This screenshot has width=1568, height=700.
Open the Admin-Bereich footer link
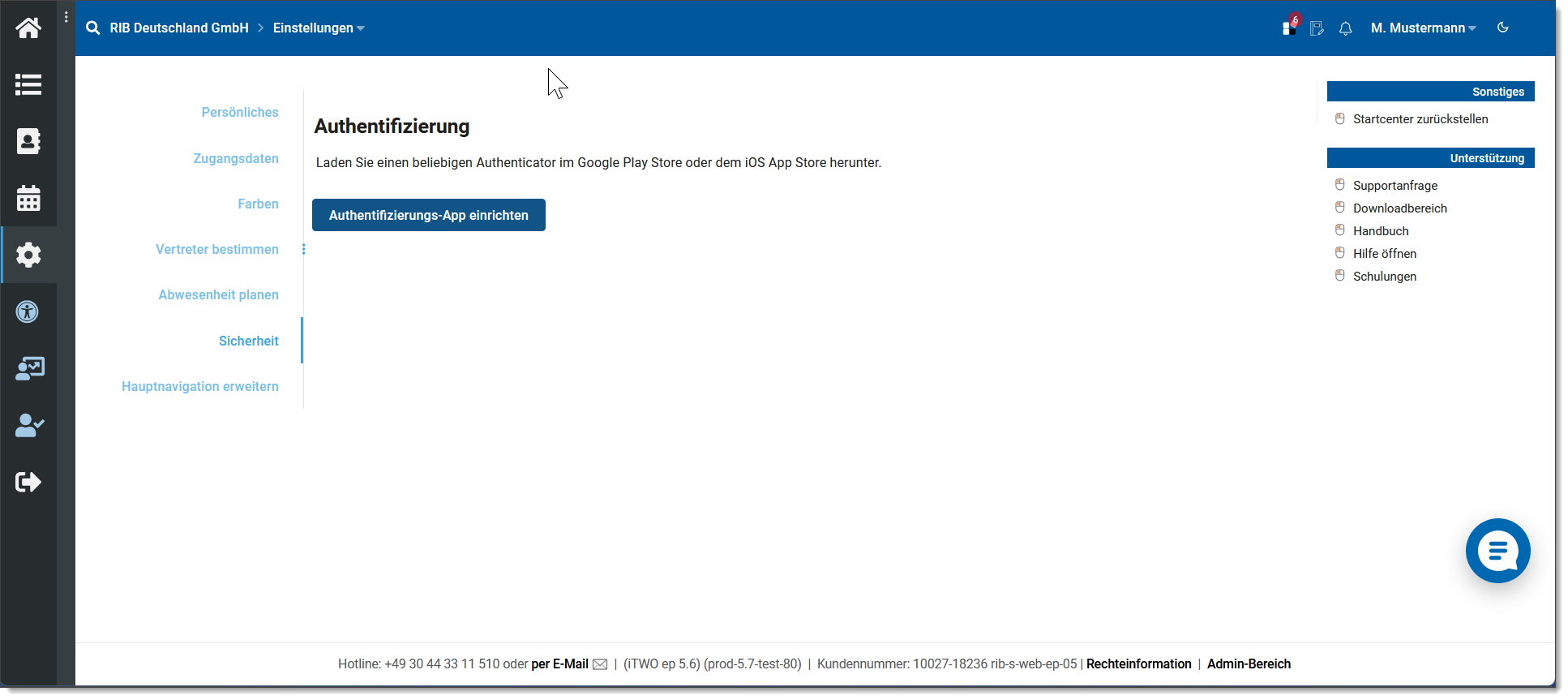point(1248,663)
